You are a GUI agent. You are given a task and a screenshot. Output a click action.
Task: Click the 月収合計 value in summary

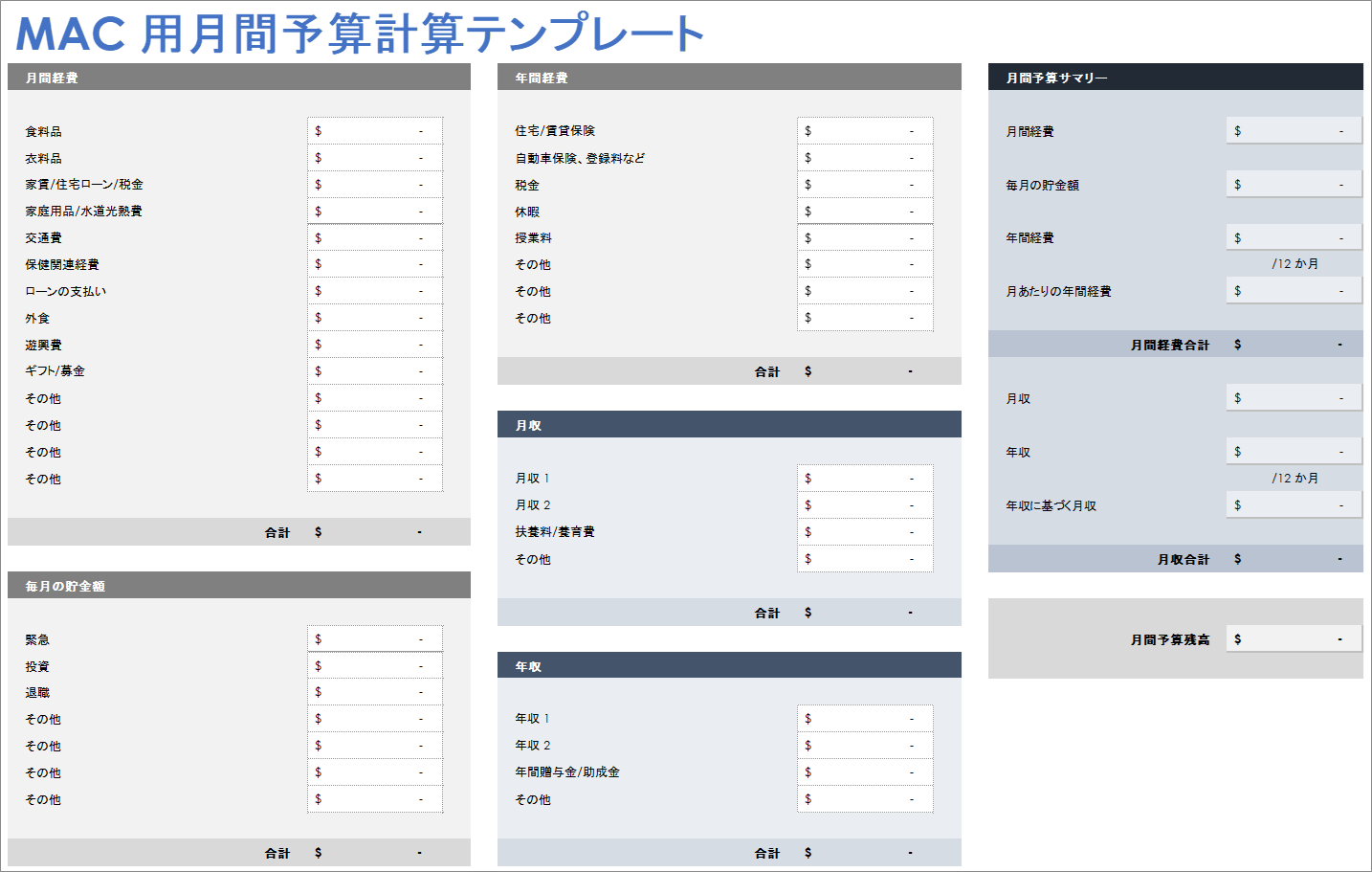coord(1294,559)
